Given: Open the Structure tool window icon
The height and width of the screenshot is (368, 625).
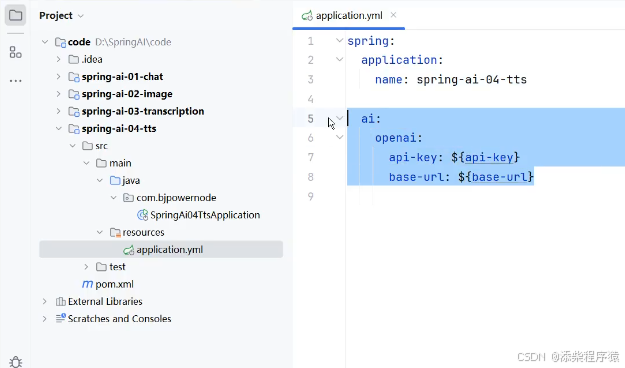Looking at the screenshot, I should tap(15, 52).
